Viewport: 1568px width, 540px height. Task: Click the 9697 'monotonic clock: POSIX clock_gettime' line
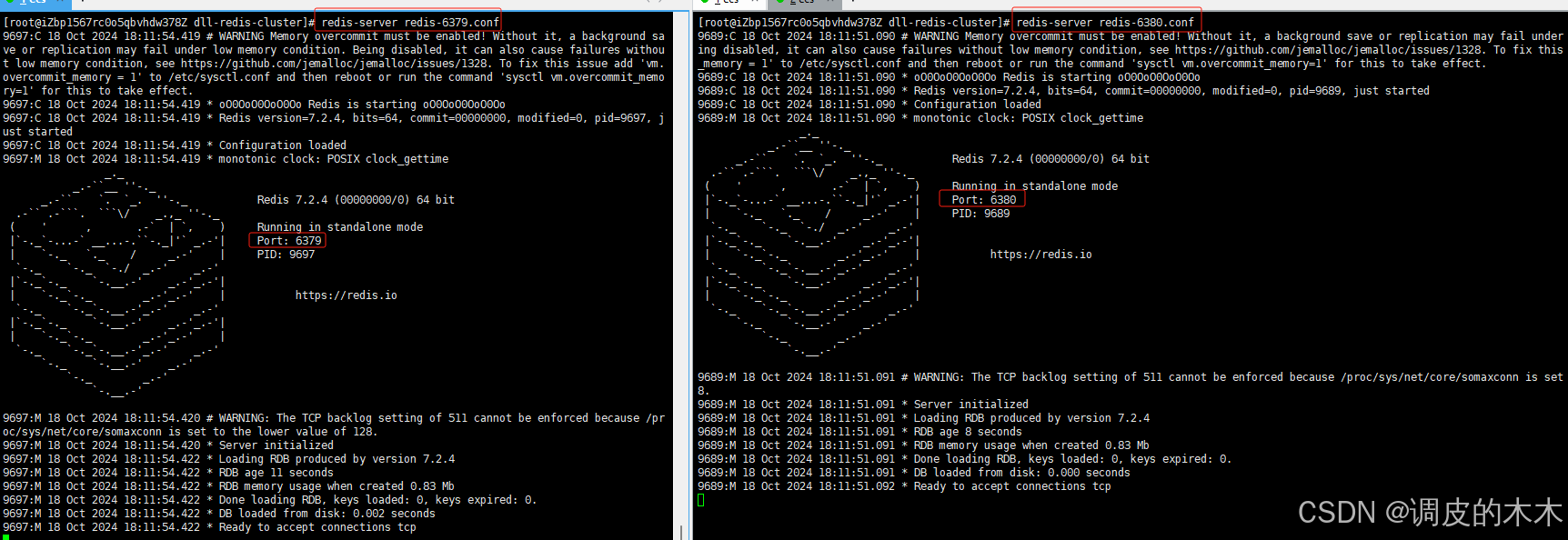tap(226, 159)
